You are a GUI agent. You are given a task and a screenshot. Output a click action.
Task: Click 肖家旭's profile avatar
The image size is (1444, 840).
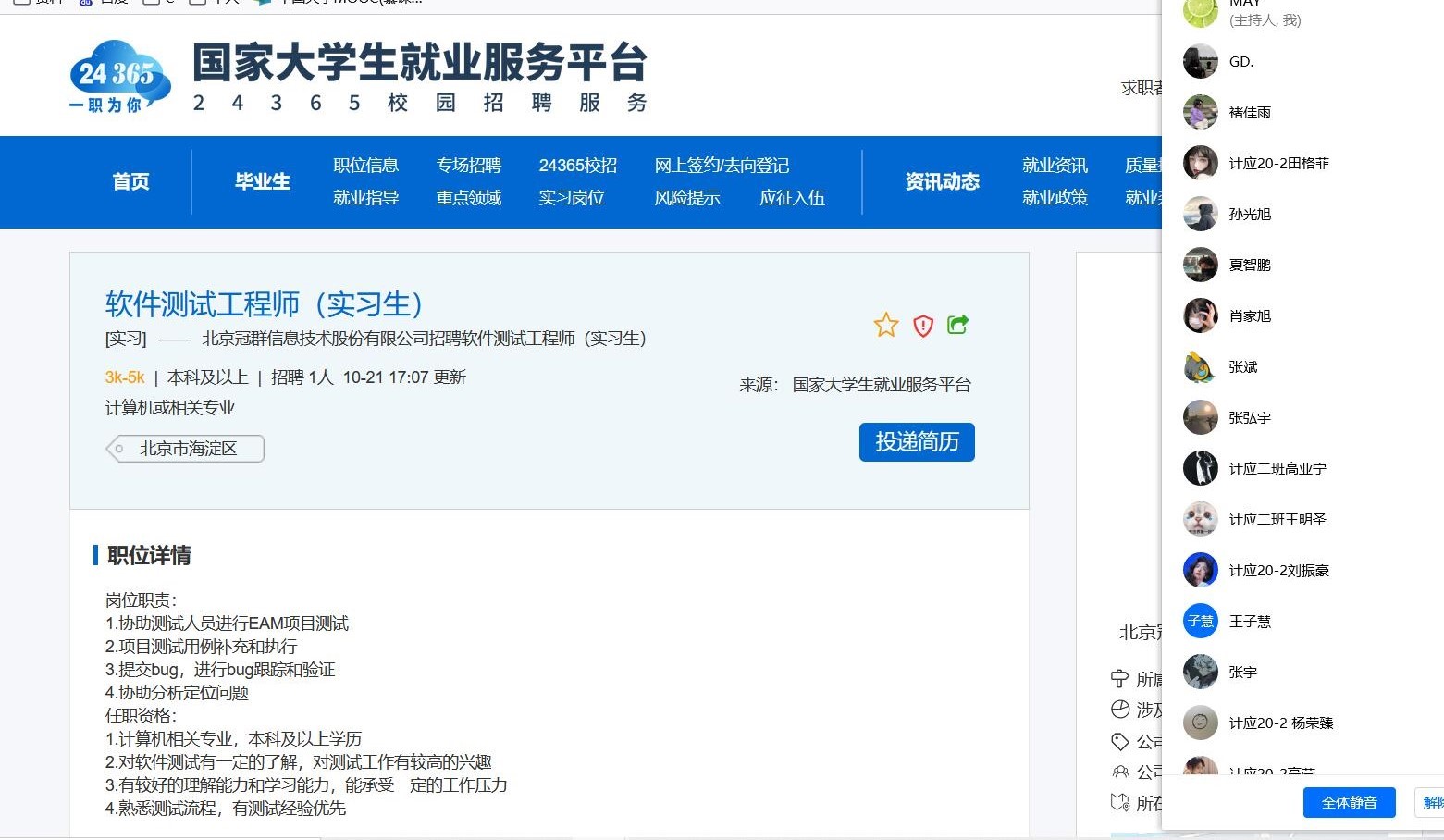pyautogui.click(x=1201, y=316)
